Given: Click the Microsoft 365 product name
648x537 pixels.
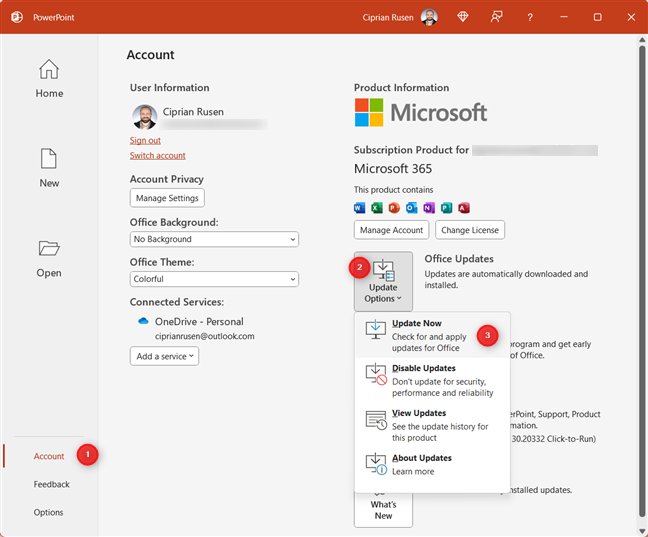Looking at the screenshot, I should [x=393, y=169].
